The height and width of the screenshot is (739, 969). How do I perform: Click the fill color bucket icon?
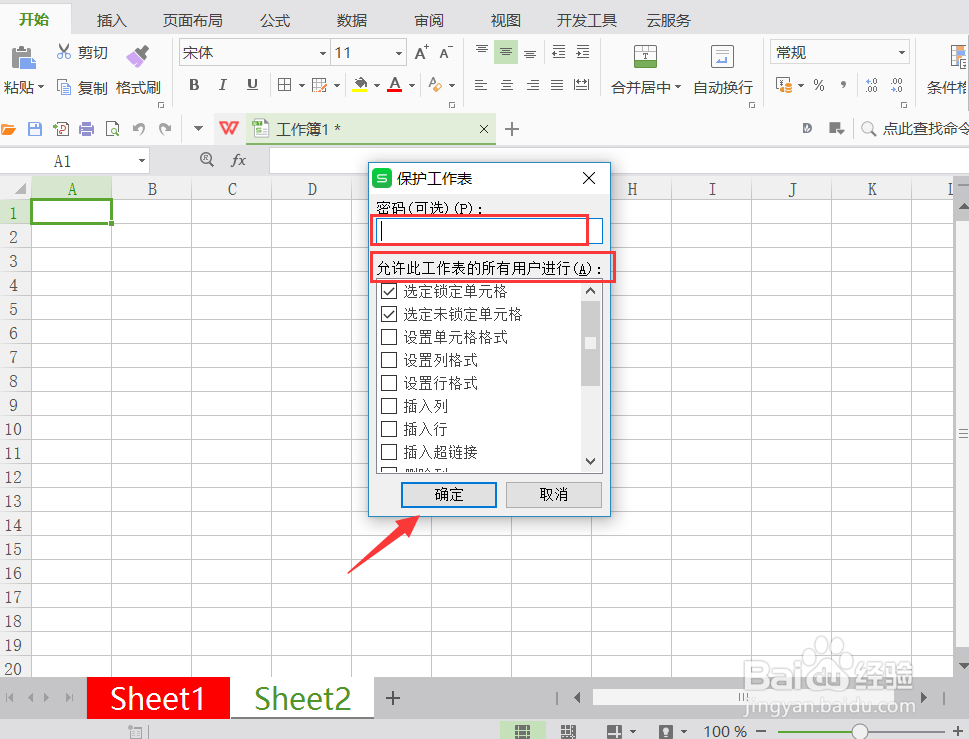click(360, 85)
